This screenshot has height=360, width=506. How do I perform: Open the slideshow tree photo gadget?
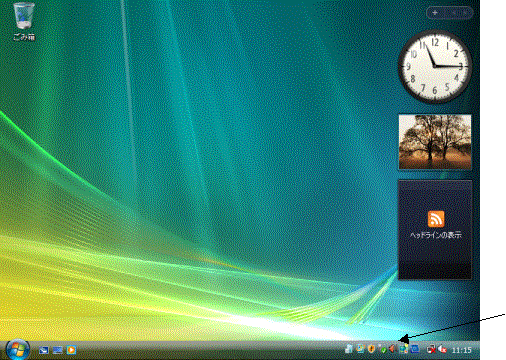coord(435,142)
